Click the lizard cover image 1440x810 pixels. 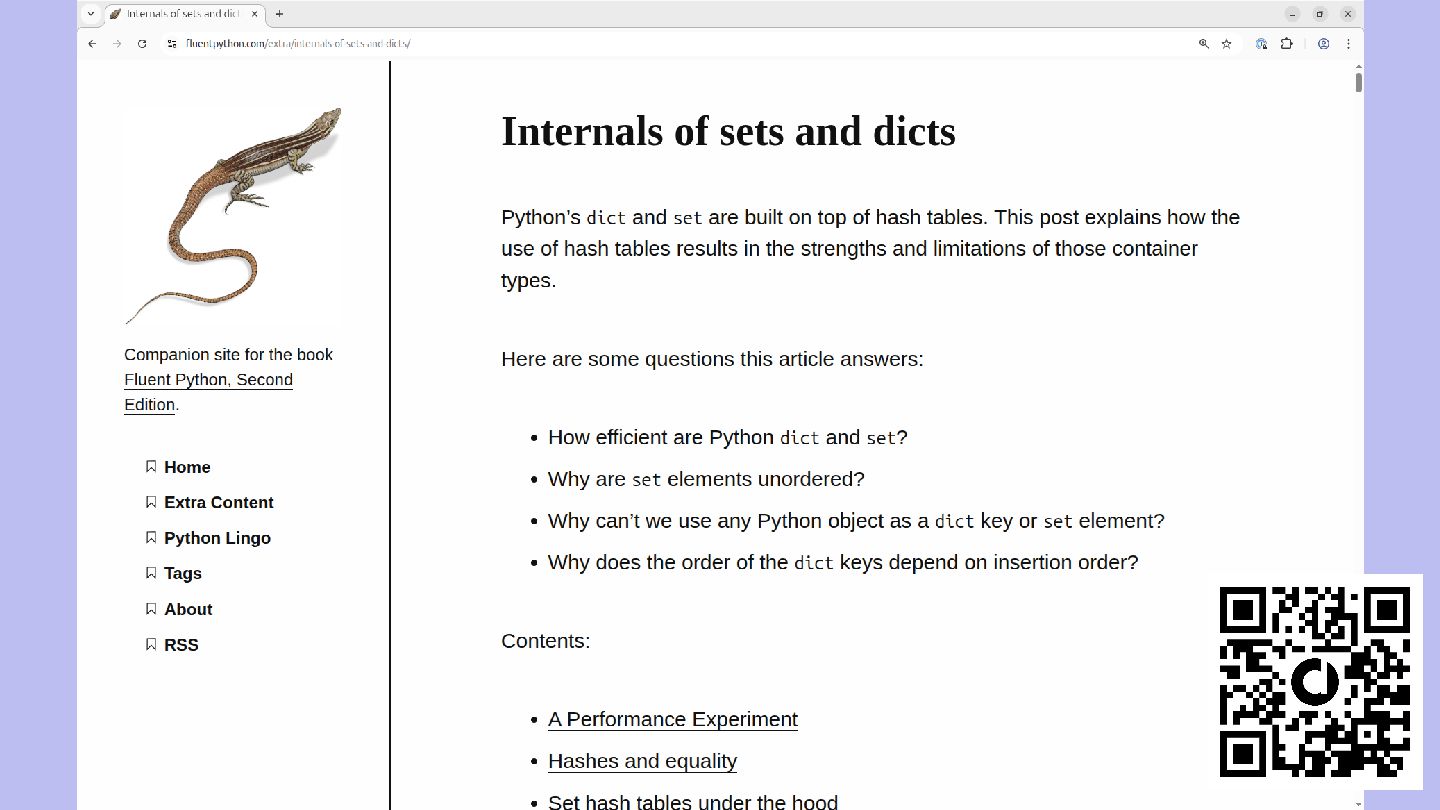(x=233, y=216)
